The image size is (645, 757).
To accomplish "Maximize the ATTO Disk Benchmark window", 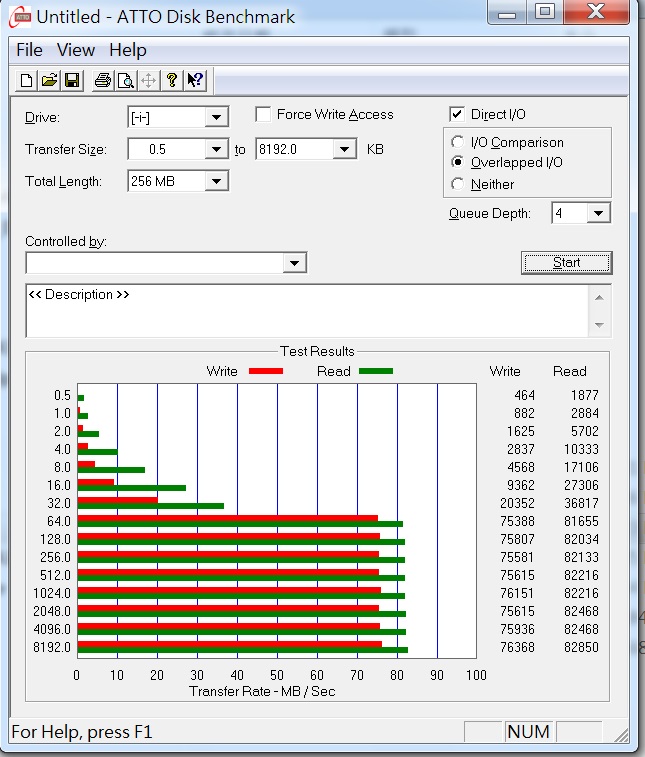I will [x=545, y=11].
